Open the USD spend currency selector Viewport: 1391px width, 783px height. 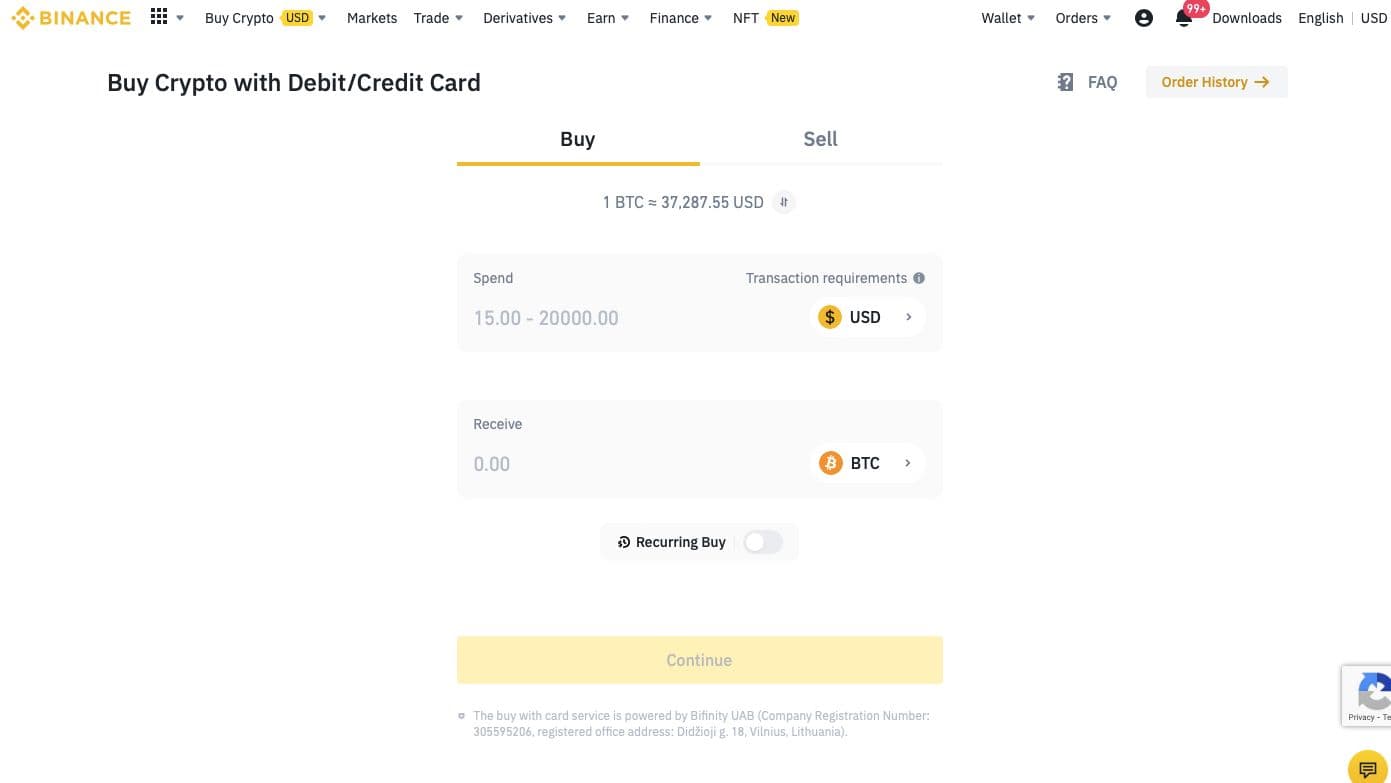[x=867, y=317]
